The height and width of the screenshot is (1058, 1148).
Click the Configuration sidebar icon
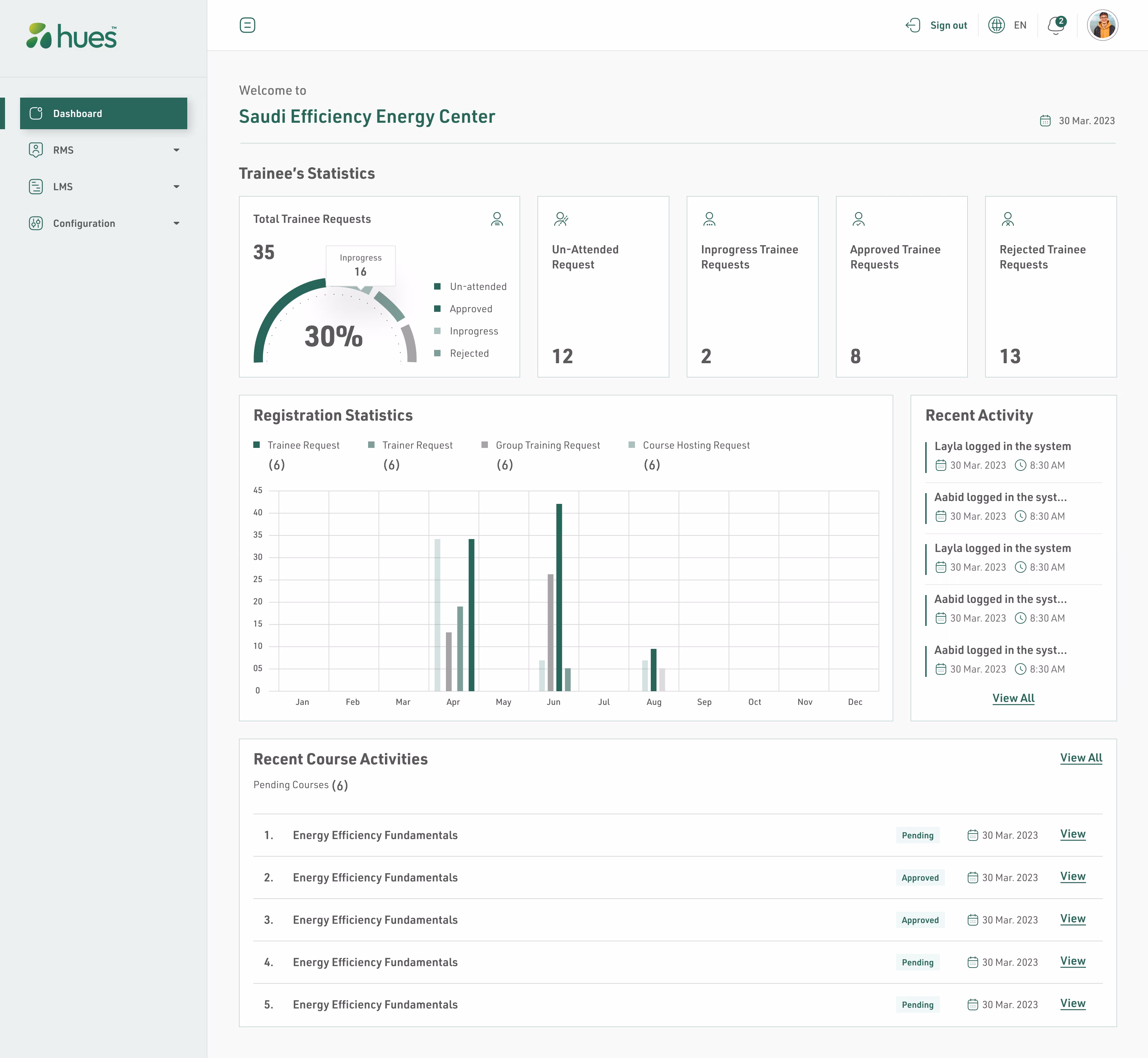[x=36, y=223]
